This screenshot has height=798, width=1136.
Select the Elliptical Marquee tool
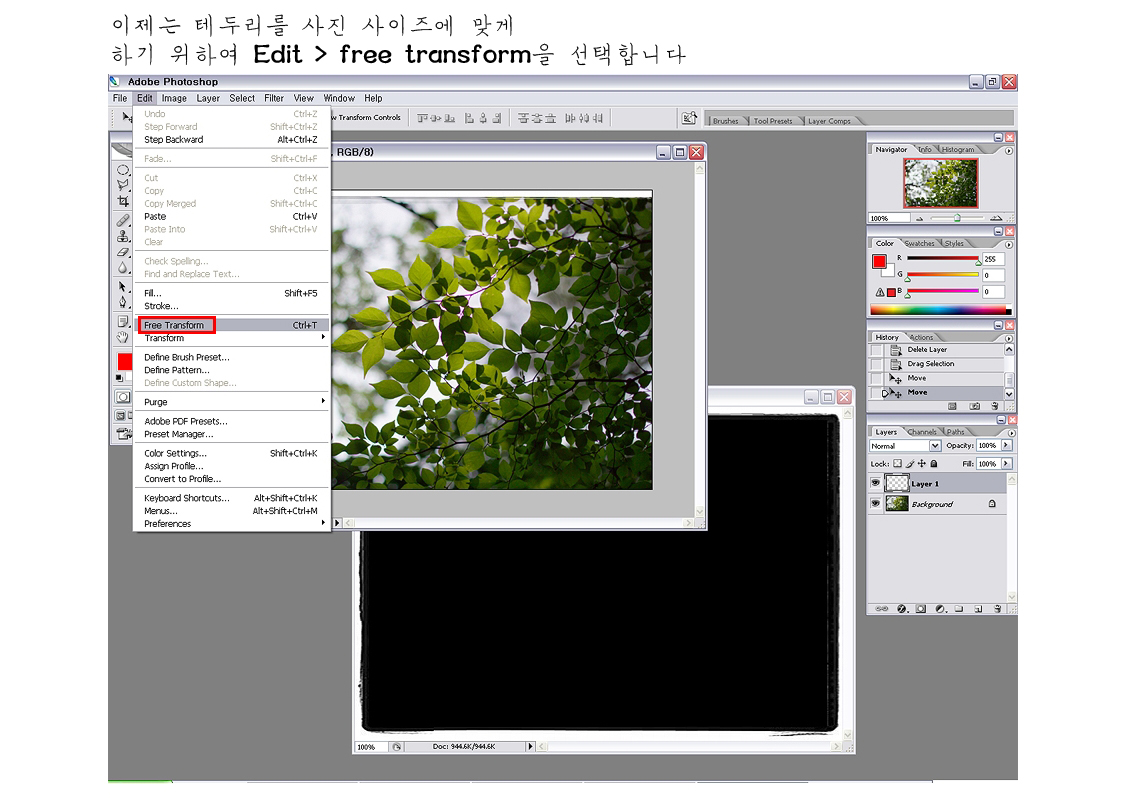[x=123, y=170]
